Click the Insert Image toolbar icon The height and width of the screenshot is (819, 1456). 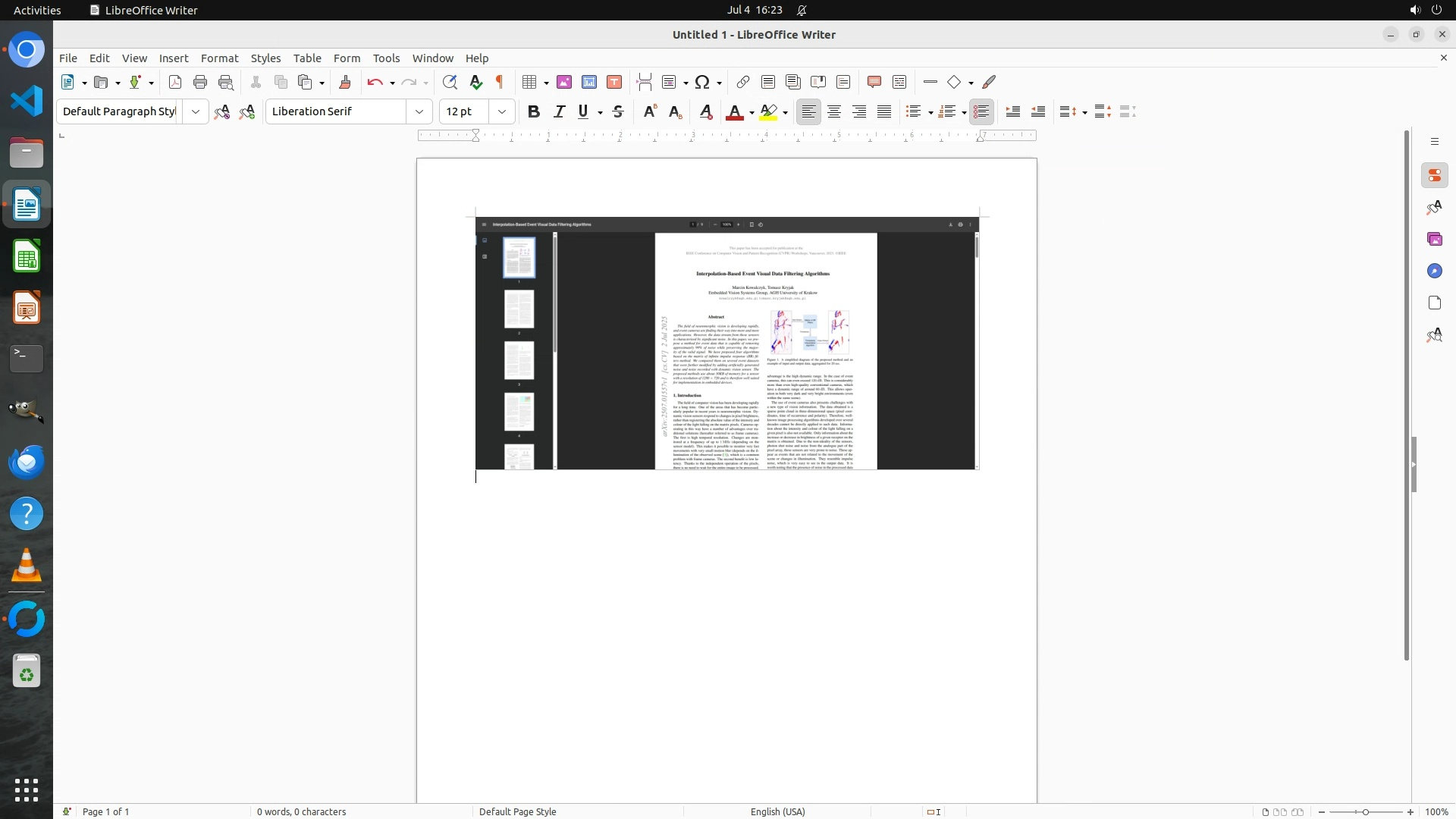click(x=564, y=82)
